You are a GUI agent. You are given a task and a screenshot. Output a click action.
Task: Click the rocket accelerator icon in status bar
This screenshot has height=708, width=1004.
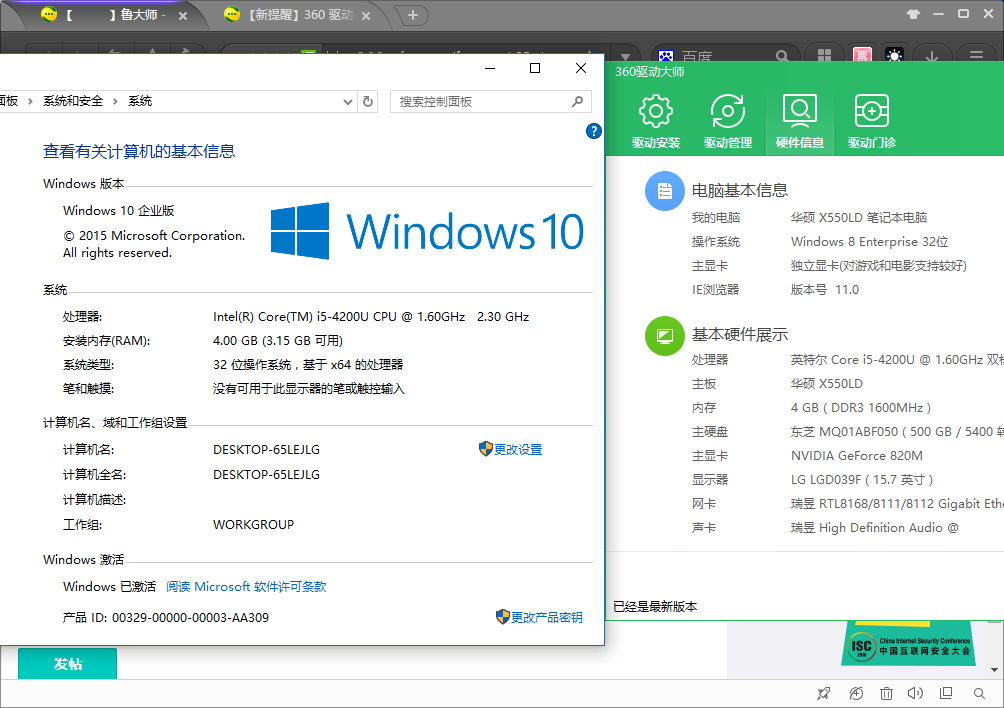pyautogui.click(x=823, y=693)
